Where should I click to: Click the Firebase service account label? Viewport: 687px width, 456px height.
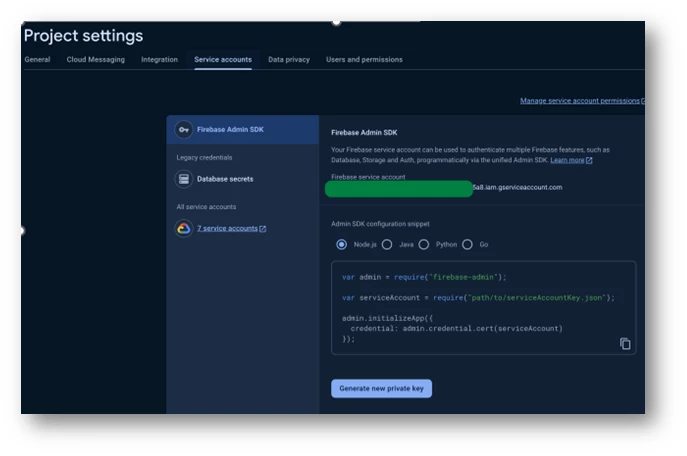[368, 177]
